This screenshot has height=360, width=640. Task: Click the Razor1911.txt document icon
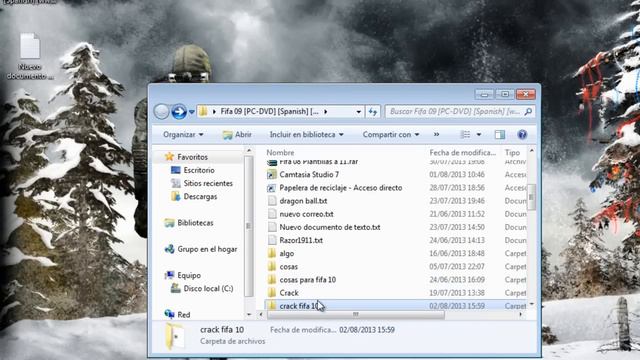pyautogui.click(x=272, y=240)
